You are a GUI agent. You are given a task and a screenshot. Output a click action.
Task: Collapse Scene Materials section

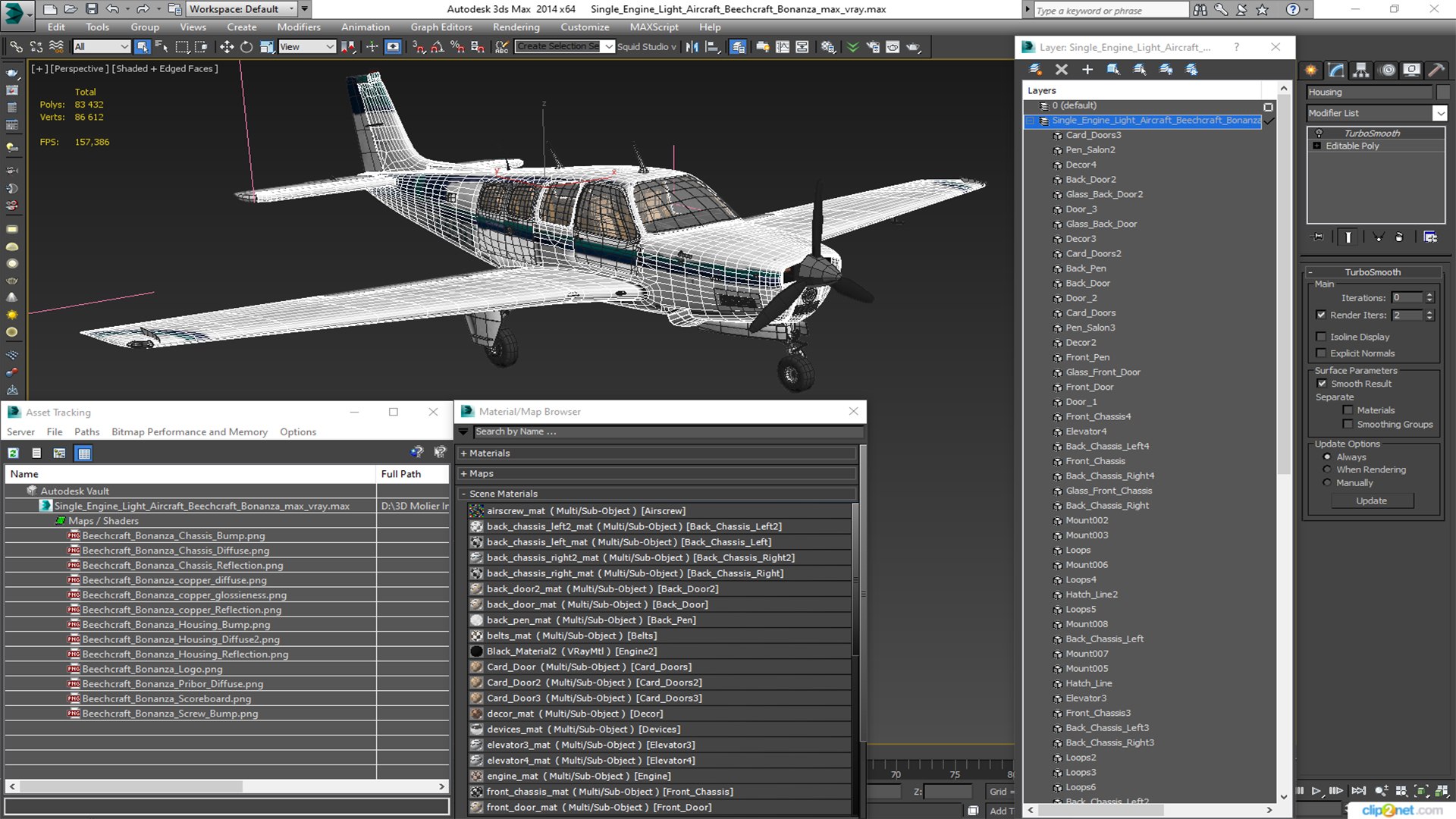pyautogui.click(x=463, y=494)
